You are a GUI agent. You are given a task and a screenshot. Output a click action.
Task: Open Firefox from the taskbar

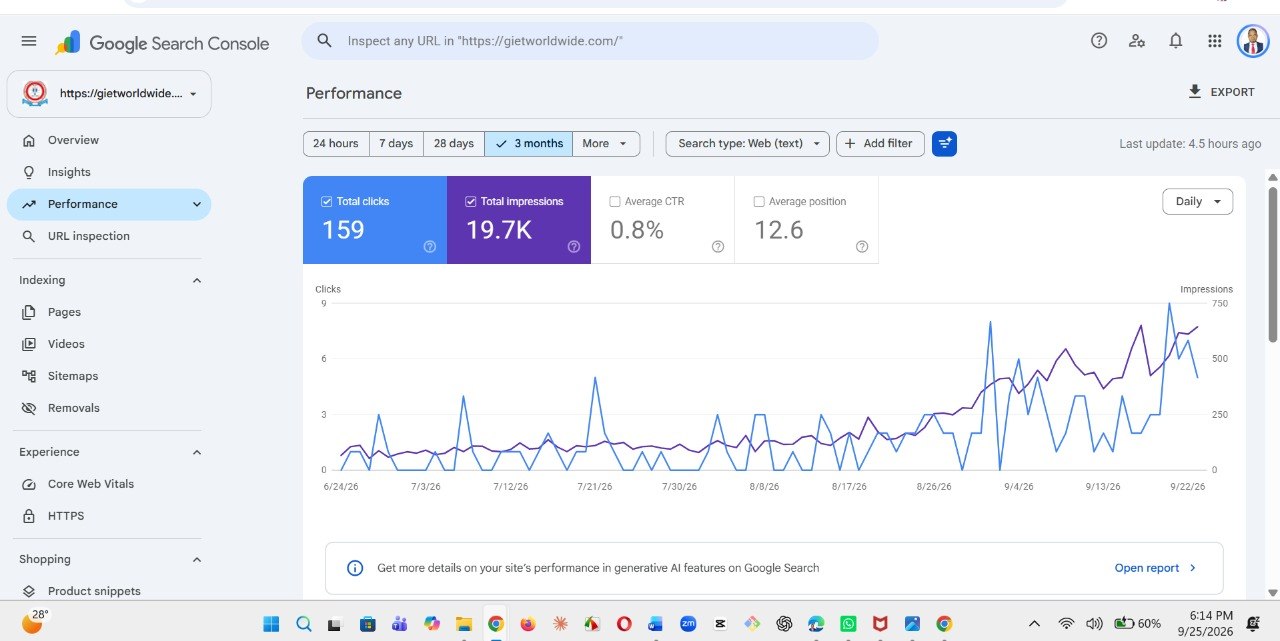click(x=527, y=624)
